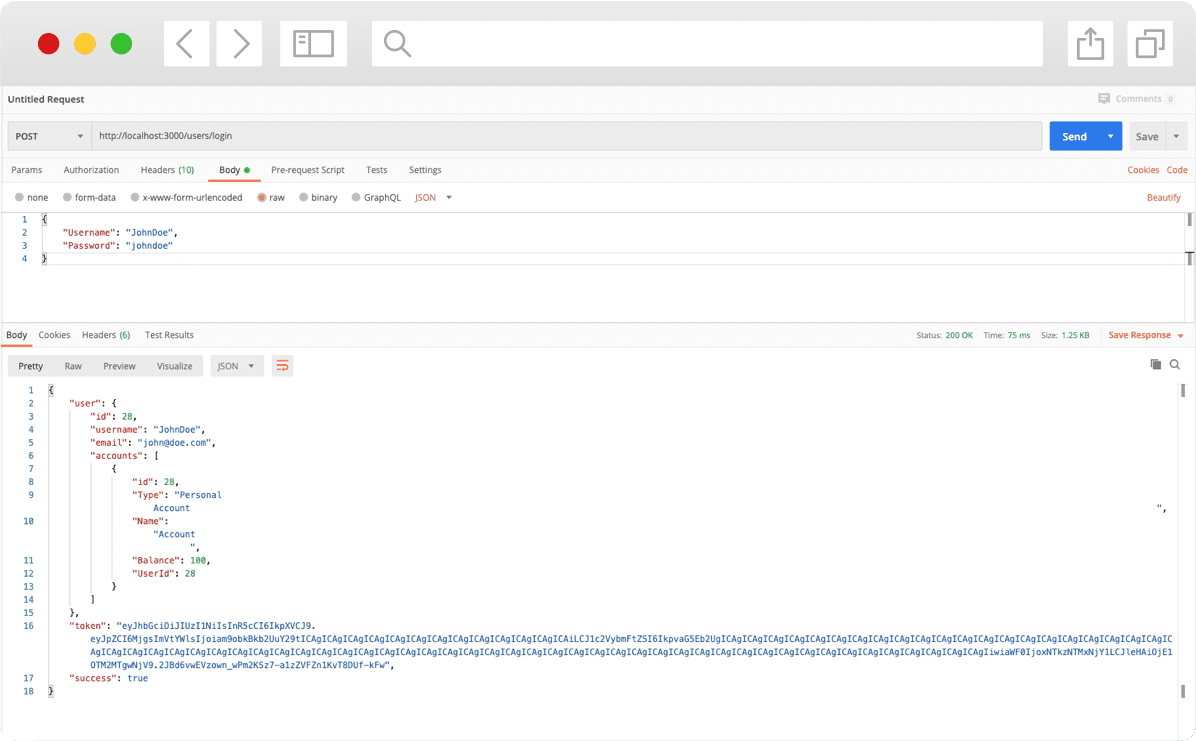The width and height of the screenshot is (1196, 741).
Task: Click the browser forward arrow icon
Action: click(x=239, y=44)
